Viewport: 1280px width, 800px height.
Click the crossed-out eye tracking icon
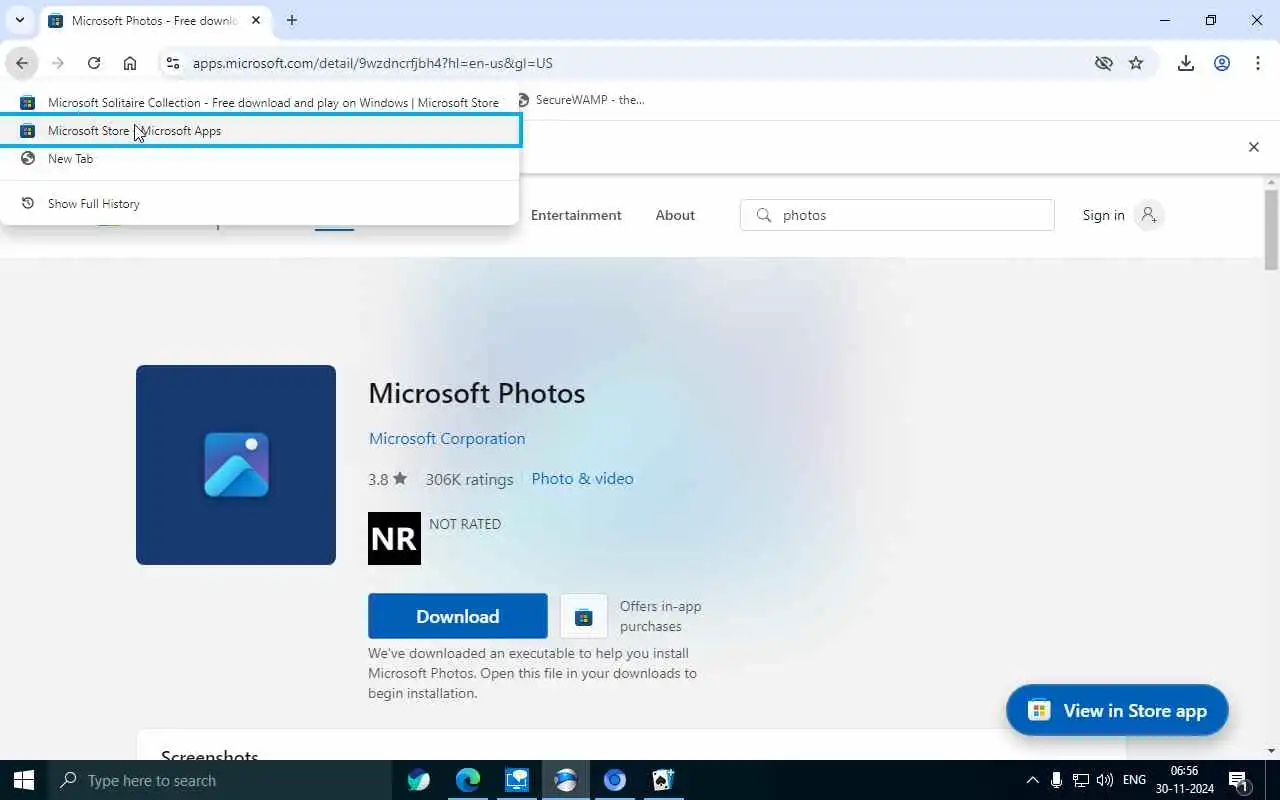(1103, 63)
